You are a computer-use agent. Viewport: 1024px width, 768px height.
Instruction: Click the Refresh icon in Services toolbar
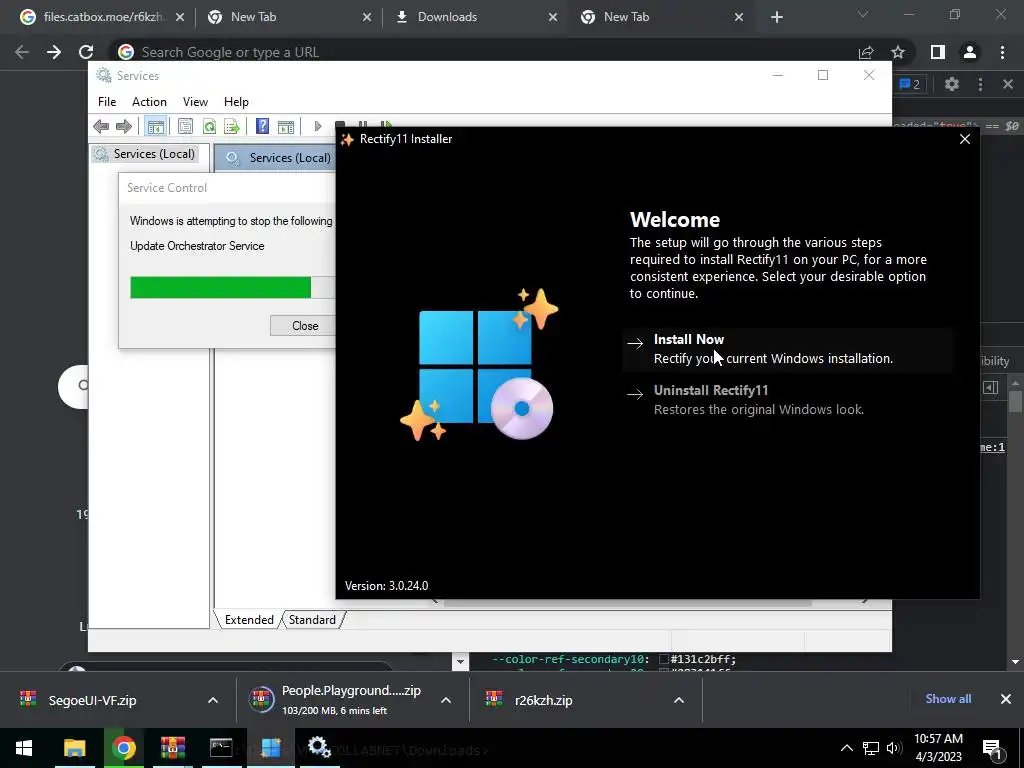click(209, 126)
